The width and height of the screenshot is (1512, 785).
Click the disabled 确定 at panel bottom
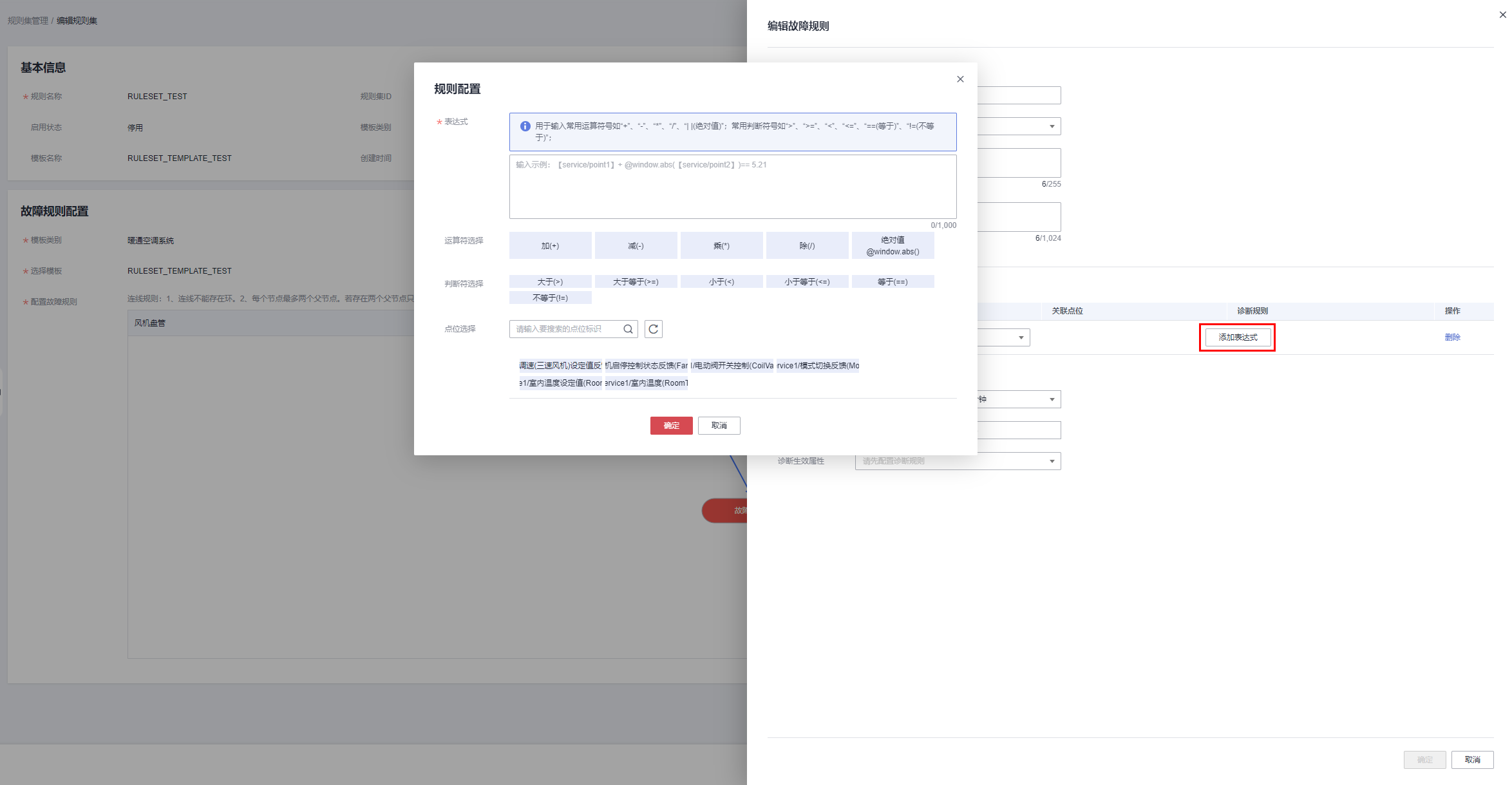pyautogui.click(x=1424, y=760)
